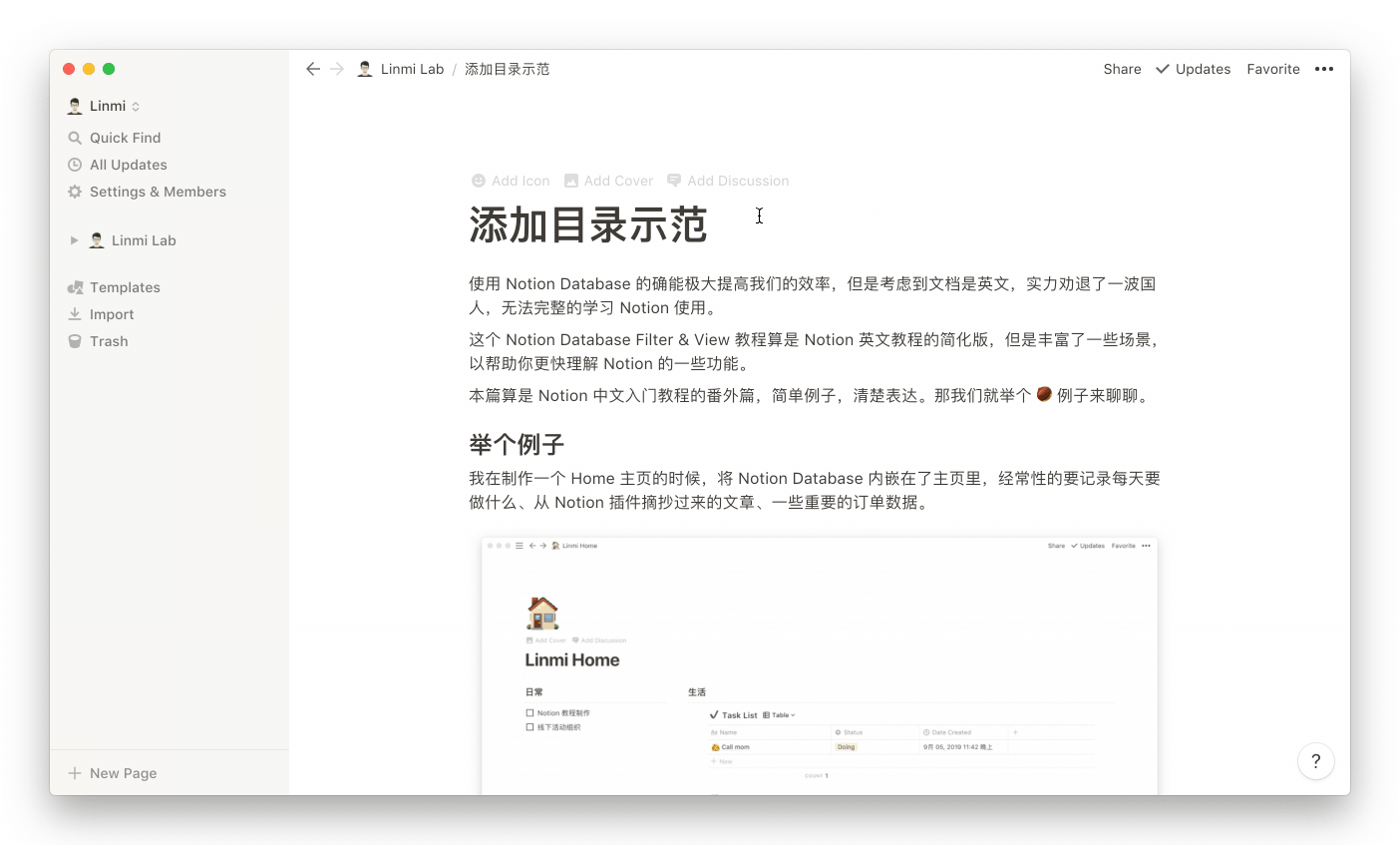Open page Updates in top bar
This screenshot has height=845, width=1400.
[1193, 69]
